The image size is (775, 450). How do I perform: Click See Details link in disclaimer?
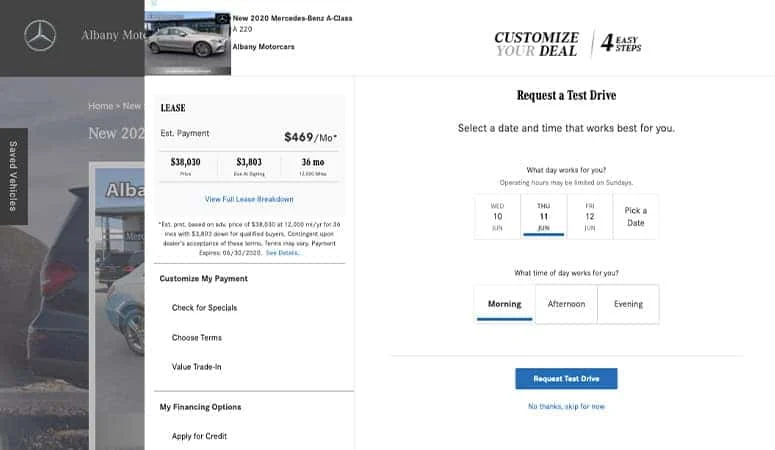[x=282, y=253]
